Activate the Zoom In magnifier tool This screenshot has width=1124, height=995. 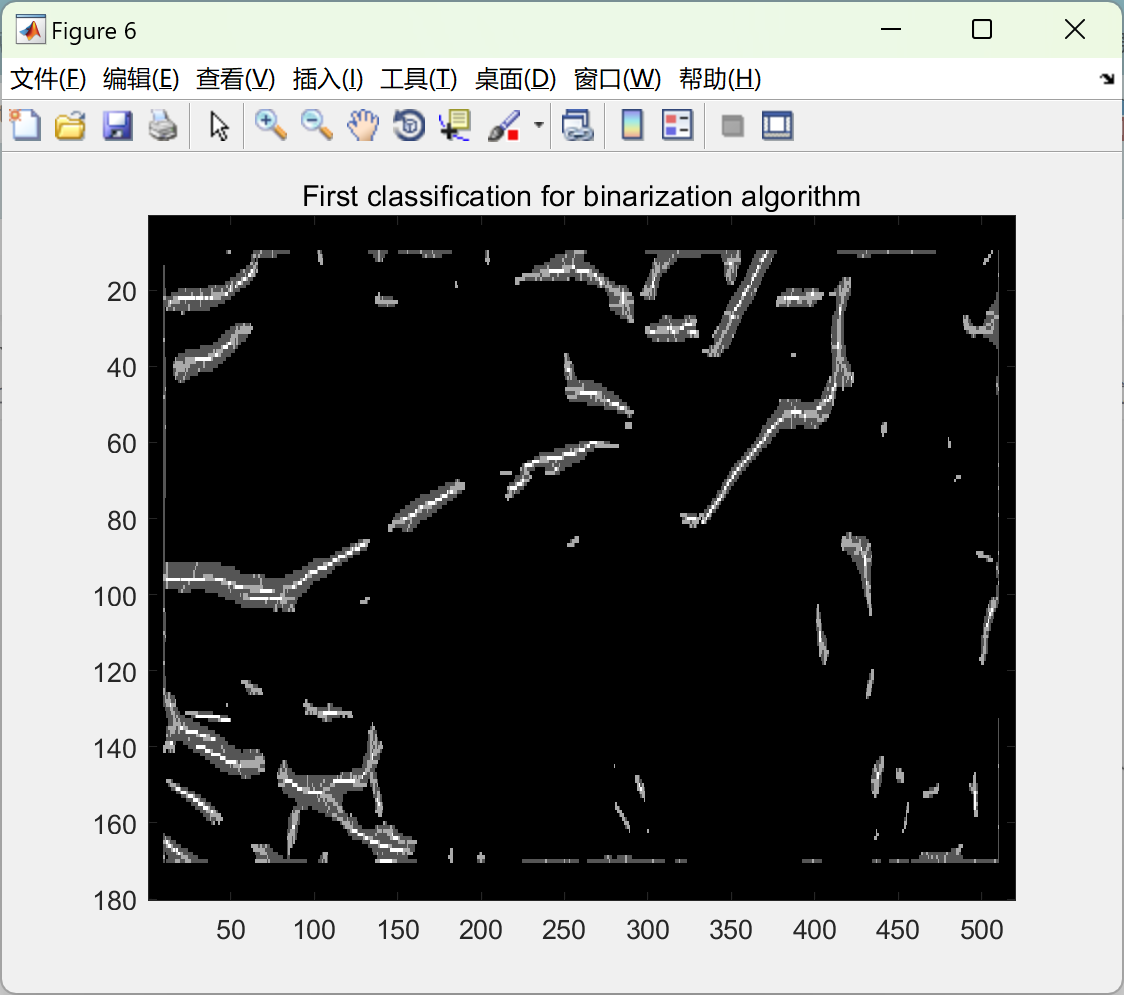271,125
